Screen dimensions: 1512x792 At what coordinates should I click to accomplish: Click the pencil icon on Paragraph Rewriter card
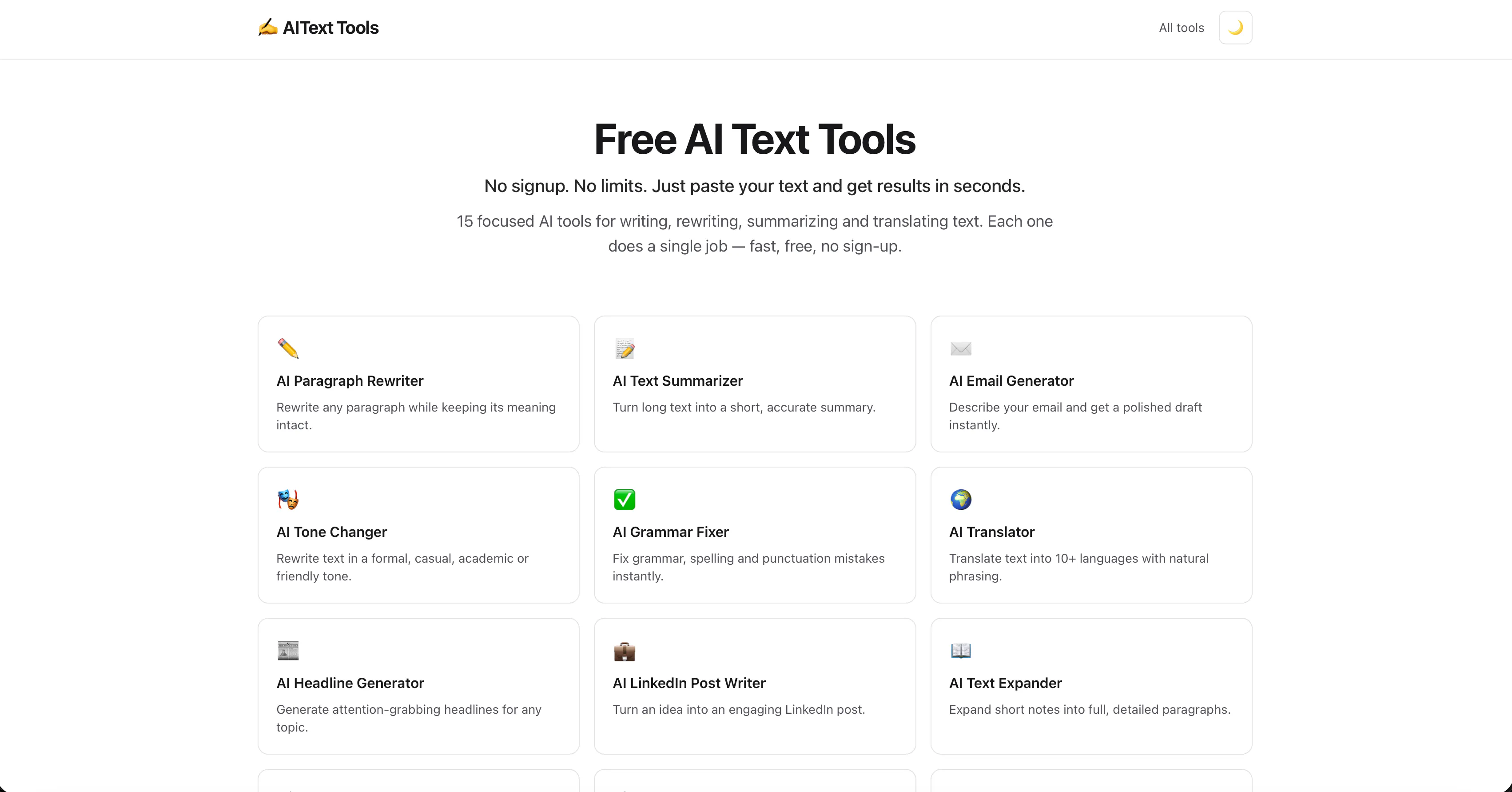click(x=288, y=349)
